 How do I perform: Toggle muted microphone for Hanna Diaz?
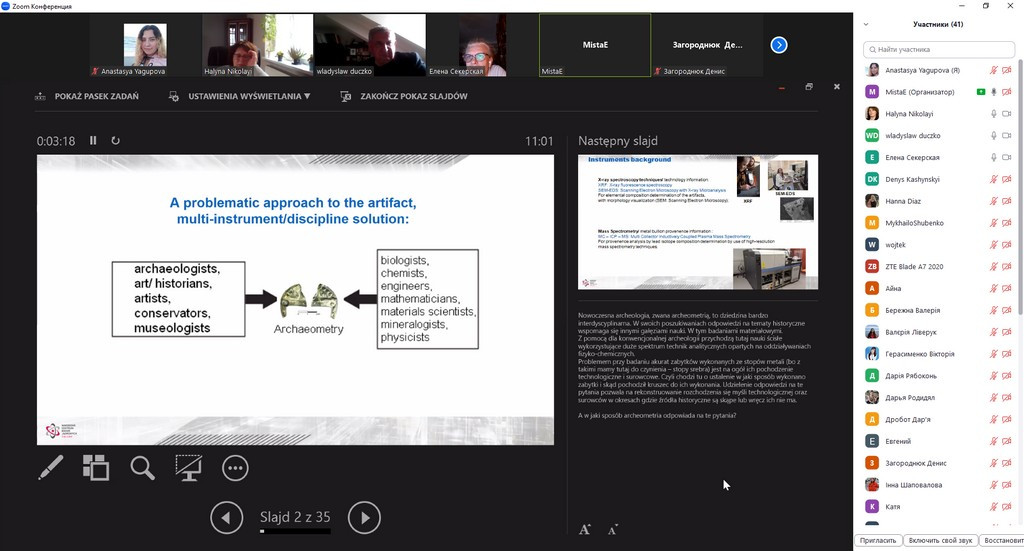(993, 201)
